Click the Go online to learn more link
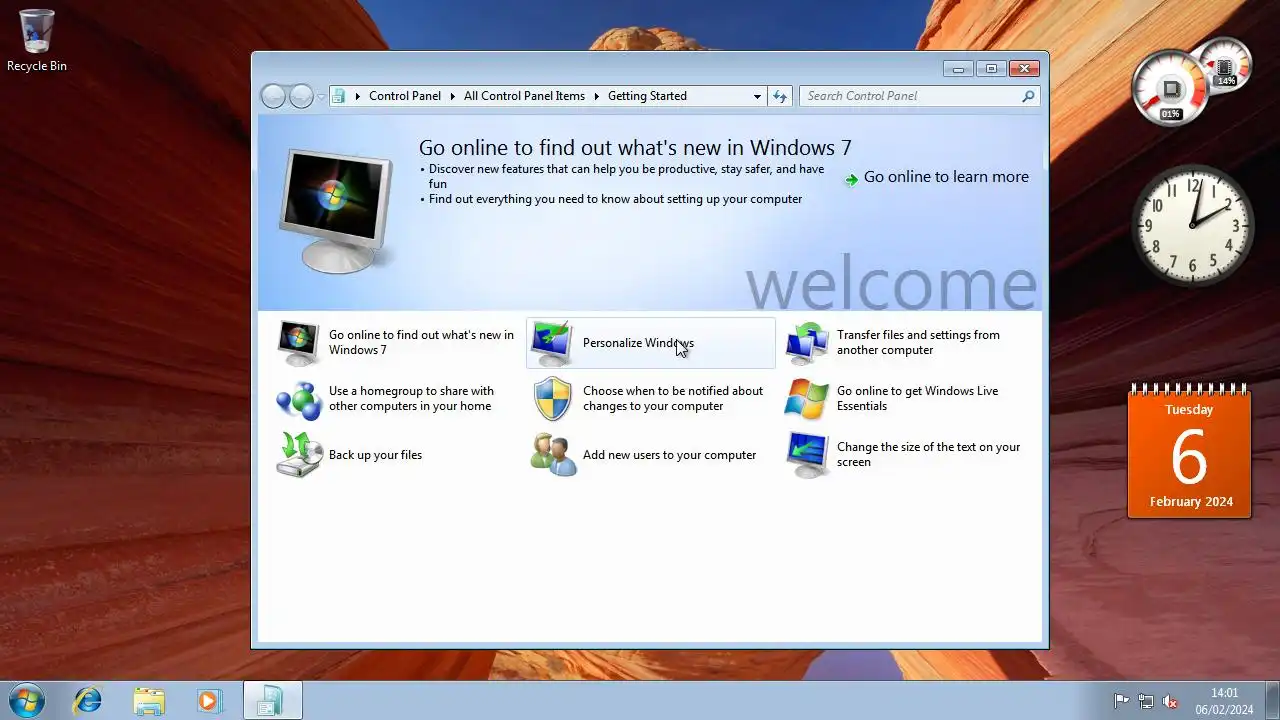1280x720 pixels. pos(946,177)
